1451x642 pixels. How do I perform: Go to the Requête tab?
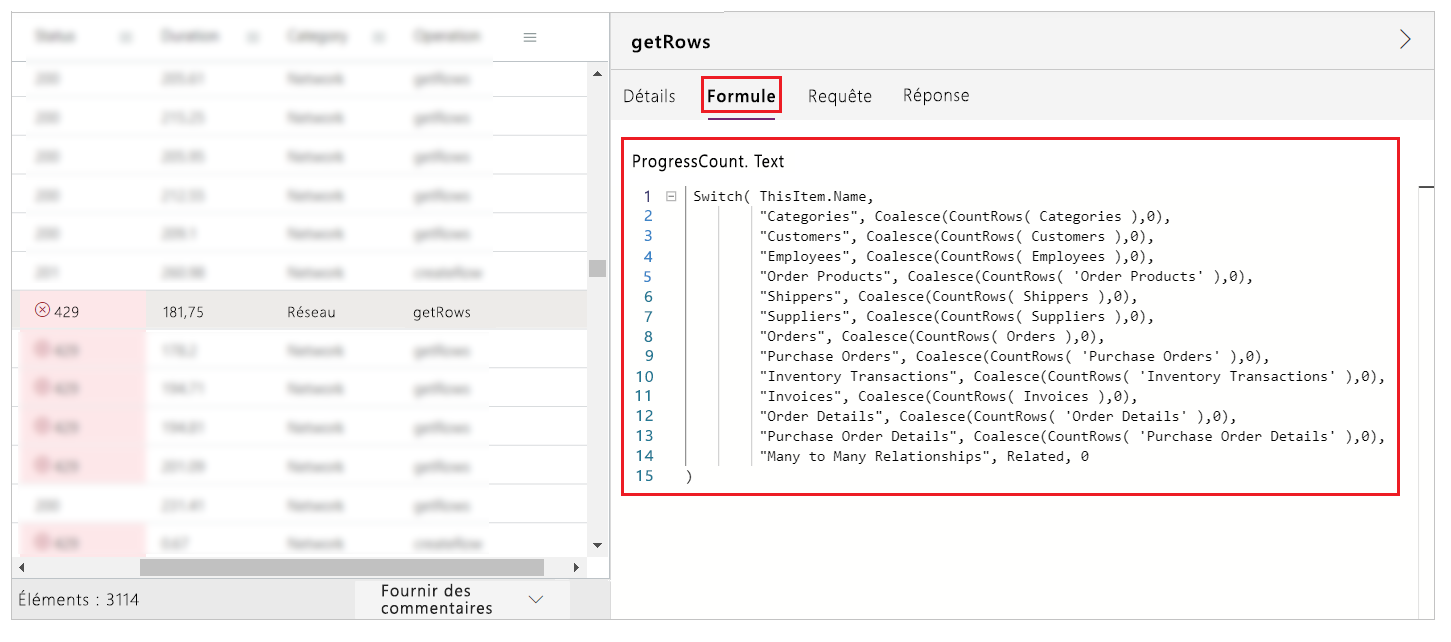pos(840,96)
